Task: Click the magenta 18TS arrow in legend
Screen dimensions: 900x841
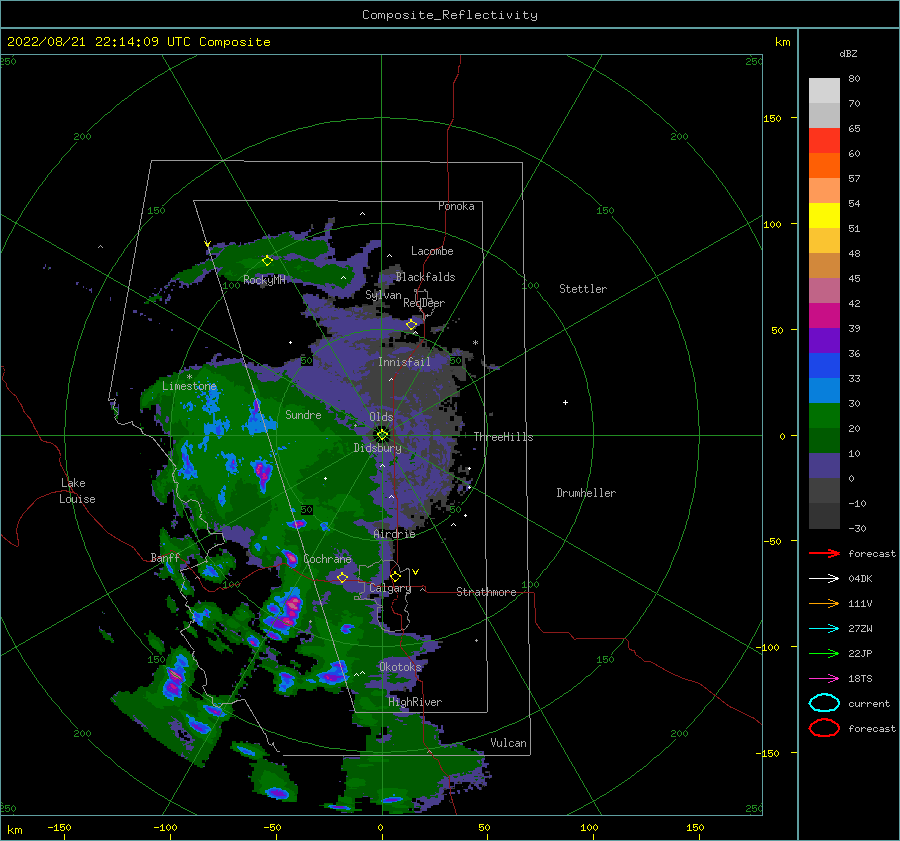Action: [824, 679]
